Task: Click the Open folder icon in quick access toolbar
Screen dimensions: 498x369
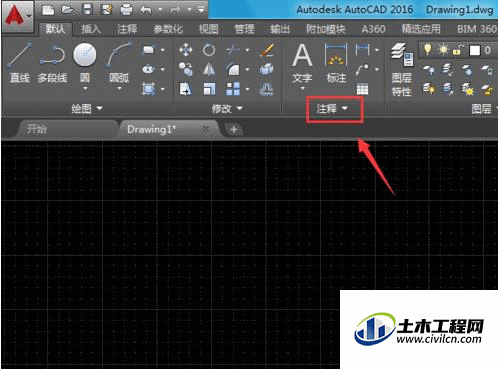Action: pos(67,10)
